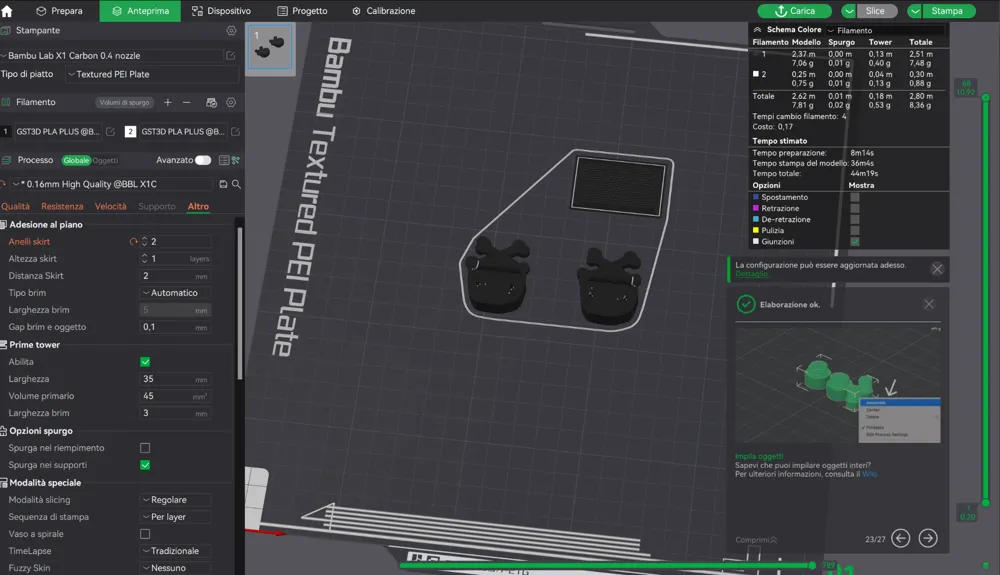Screen dimensions: 1000x575
Task: Open Qualità settings tab
Action: pos(15,207)
